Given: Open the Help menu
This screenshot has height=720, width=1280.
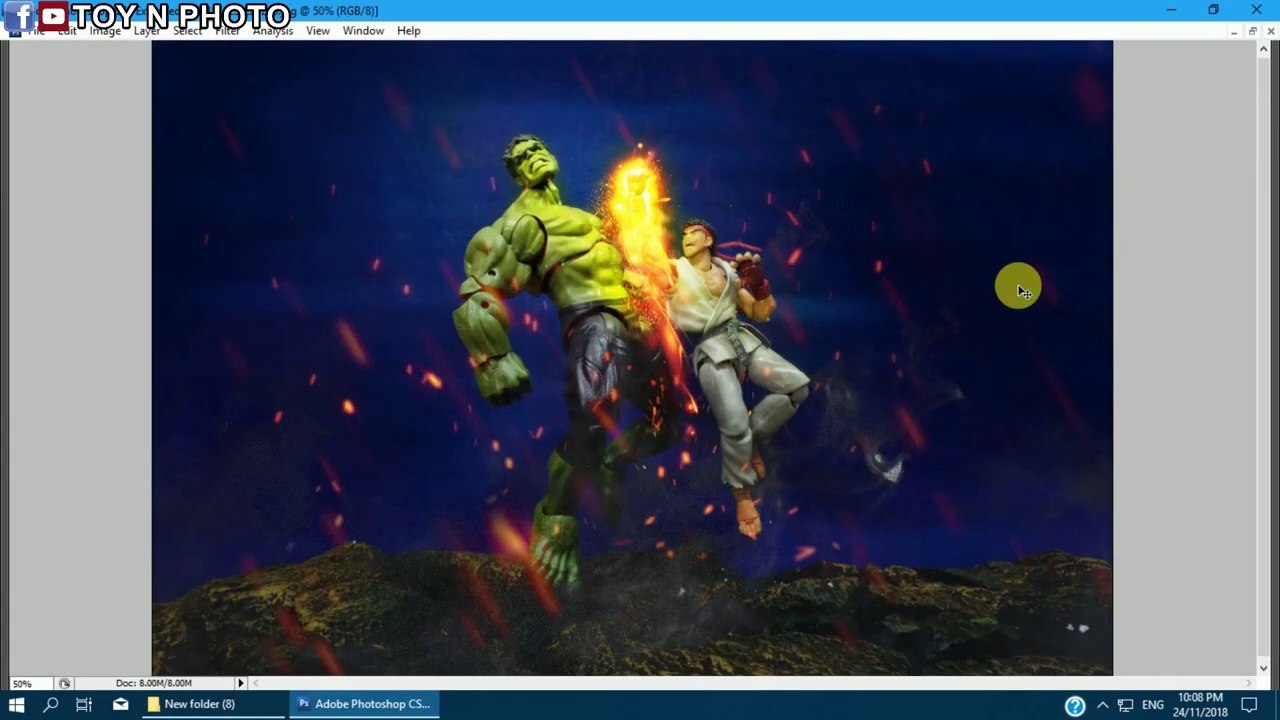Looking at the screenshot, I should coord(408,31).
